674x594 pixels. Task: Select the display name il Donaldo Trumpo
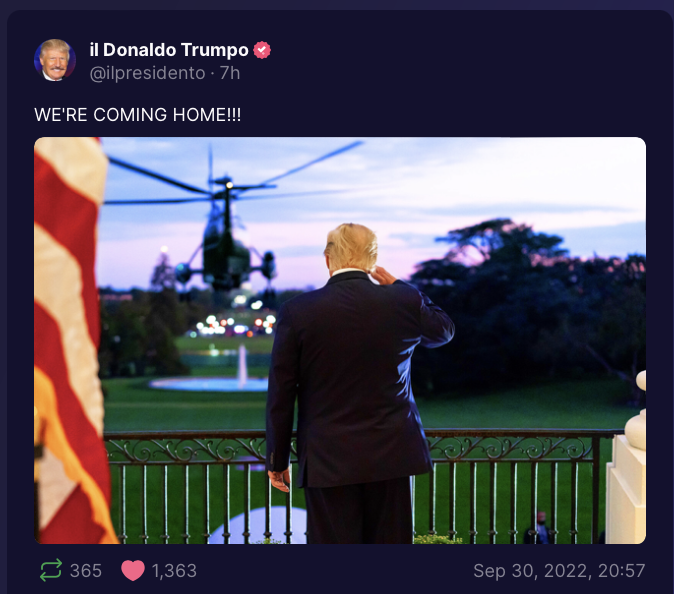click(169, 50)
